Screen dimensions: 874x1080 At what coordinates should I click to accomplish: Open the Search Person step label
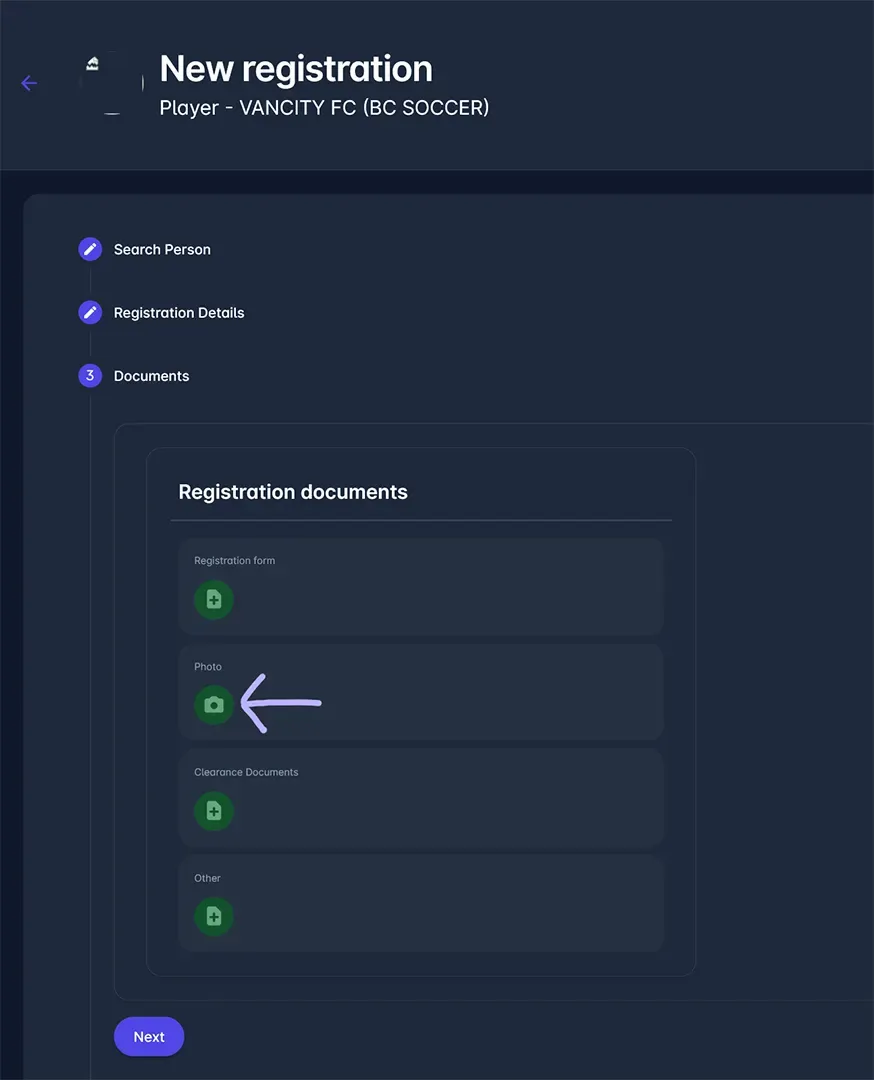pyautogui.click(x=162, y=249)
